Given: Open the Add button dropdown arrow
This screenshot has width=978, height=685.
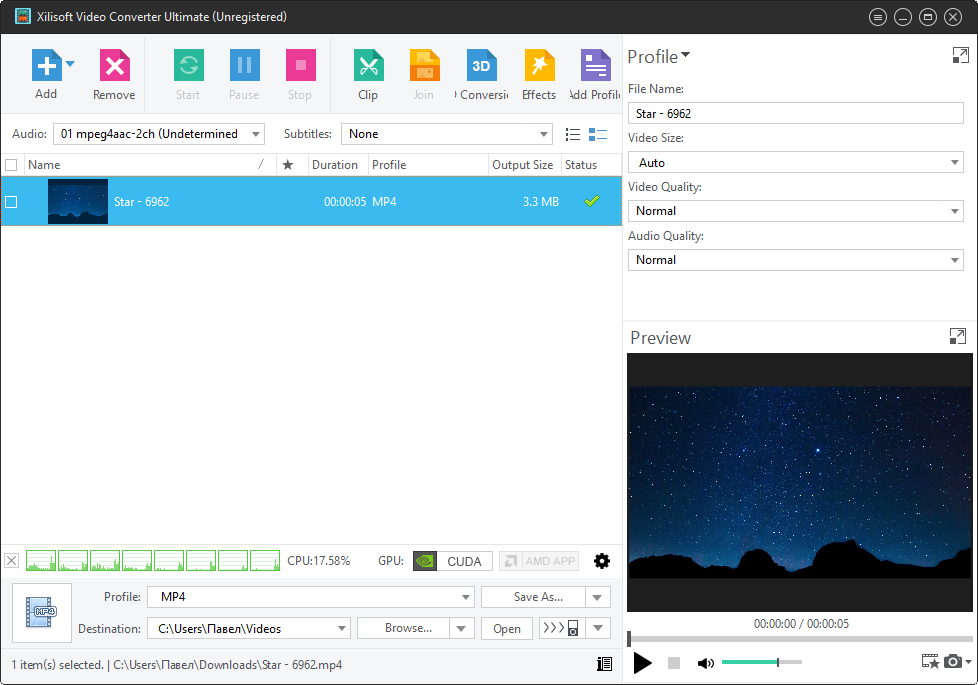Looking at the screenshot, I should click(x=70, y=63).
